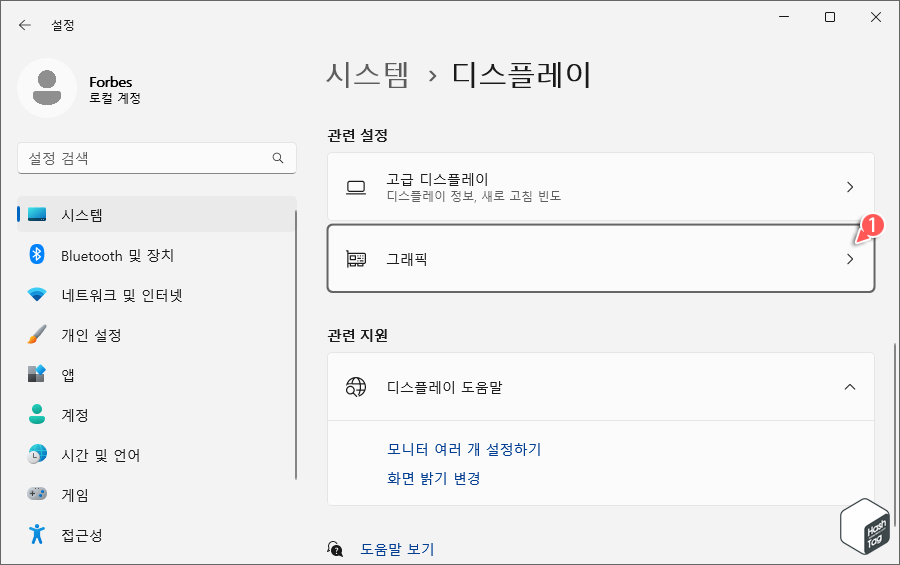Open the 게임 category
Screen dimensions: 900x565
pyautogui.click(x=157, y=494)
